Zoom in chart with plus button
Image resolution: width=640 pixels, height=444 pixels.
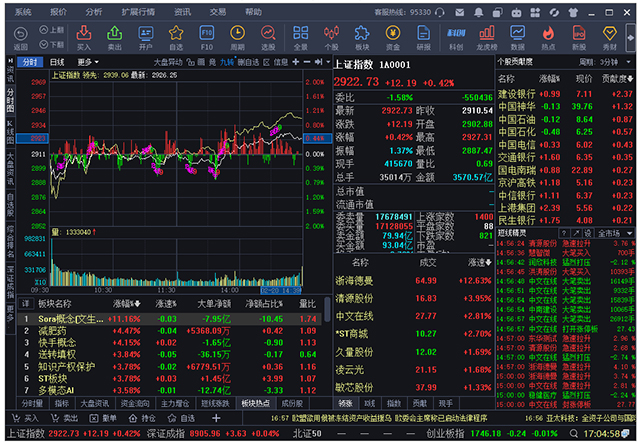pyautogui.click(x=296, y=62)
